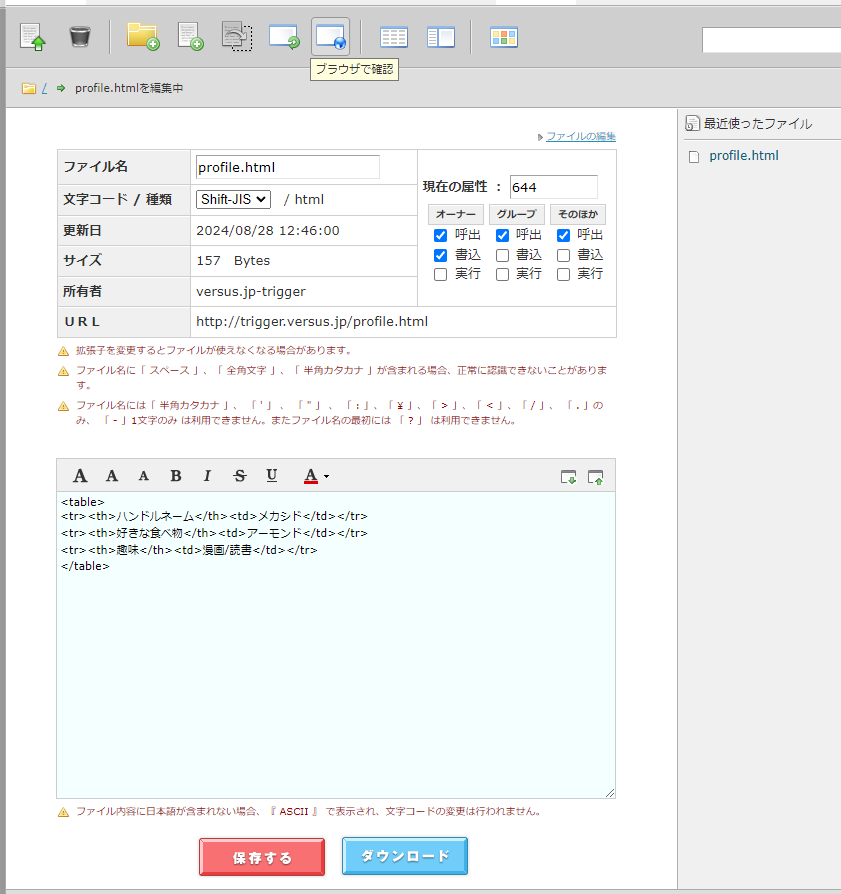Click the グループ column header
Image resolution: width=841 pixels, height=894 pixels.
517,214
